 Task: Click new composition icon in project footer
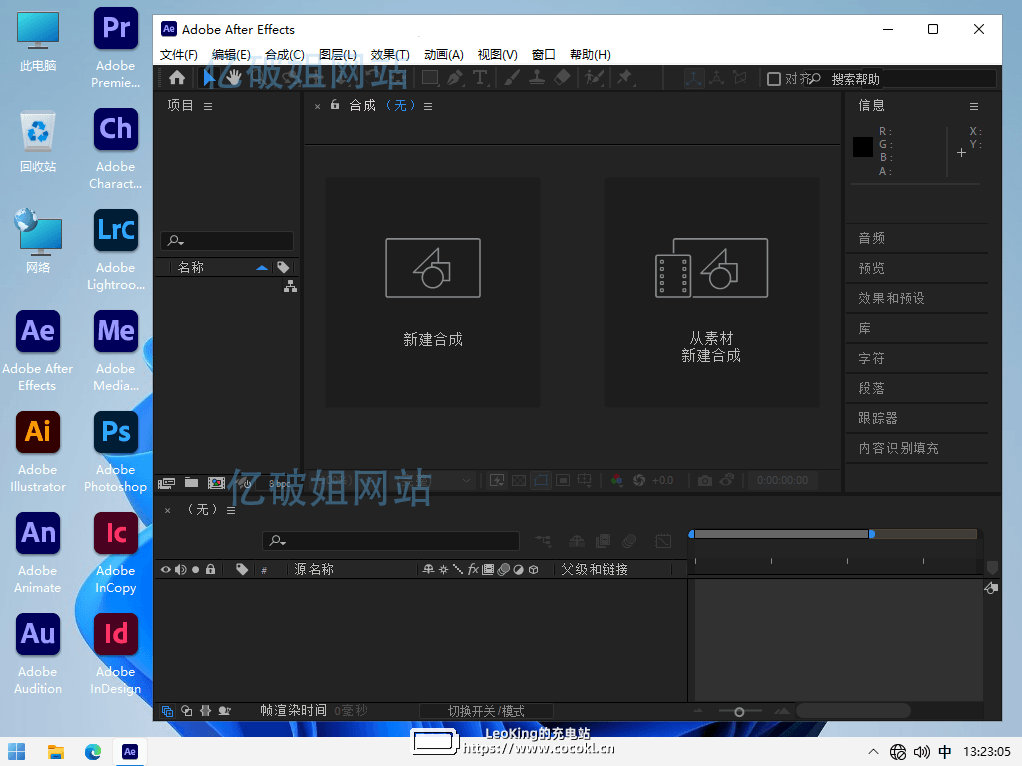pos(216,483)
